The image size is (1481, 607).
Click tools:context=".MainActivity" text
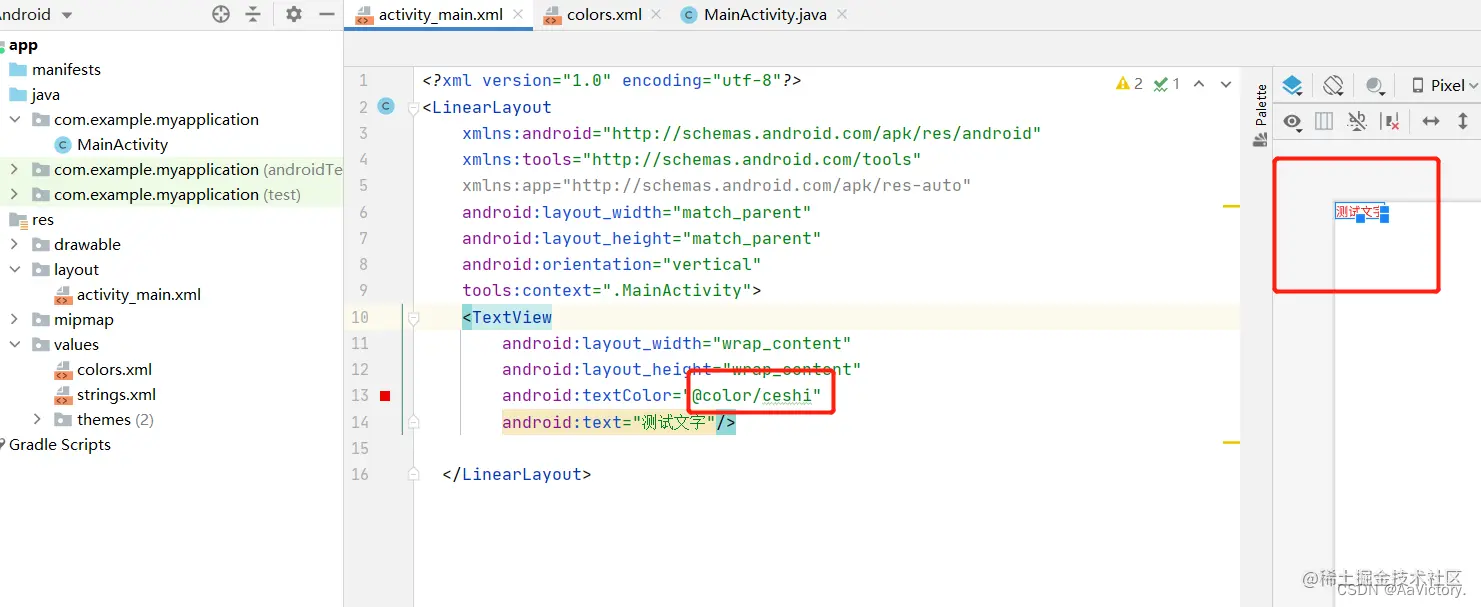(611, 290)
